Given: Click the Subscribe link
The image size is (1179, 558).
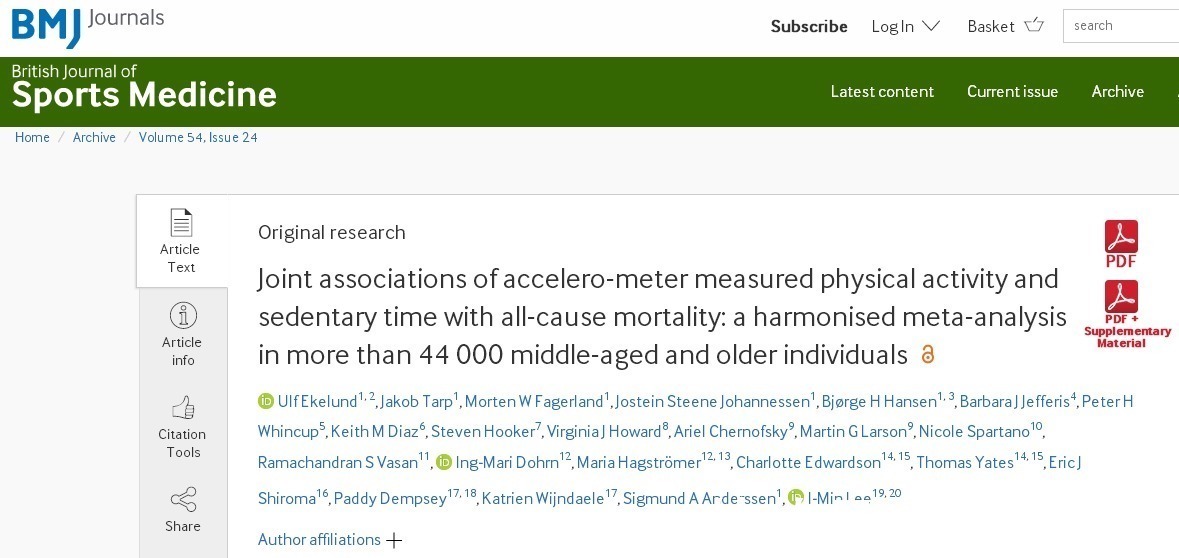Looking at the screenshot, I should point(808,26).
